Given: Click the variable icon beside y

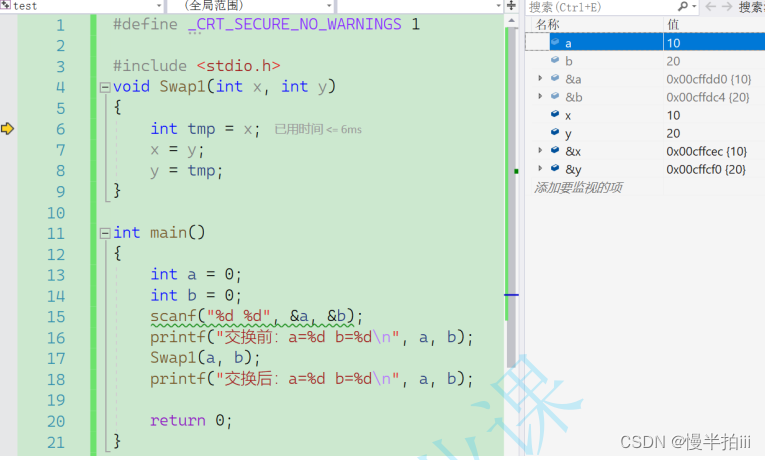Looking at the screenshot, I should tap(555, 132).
